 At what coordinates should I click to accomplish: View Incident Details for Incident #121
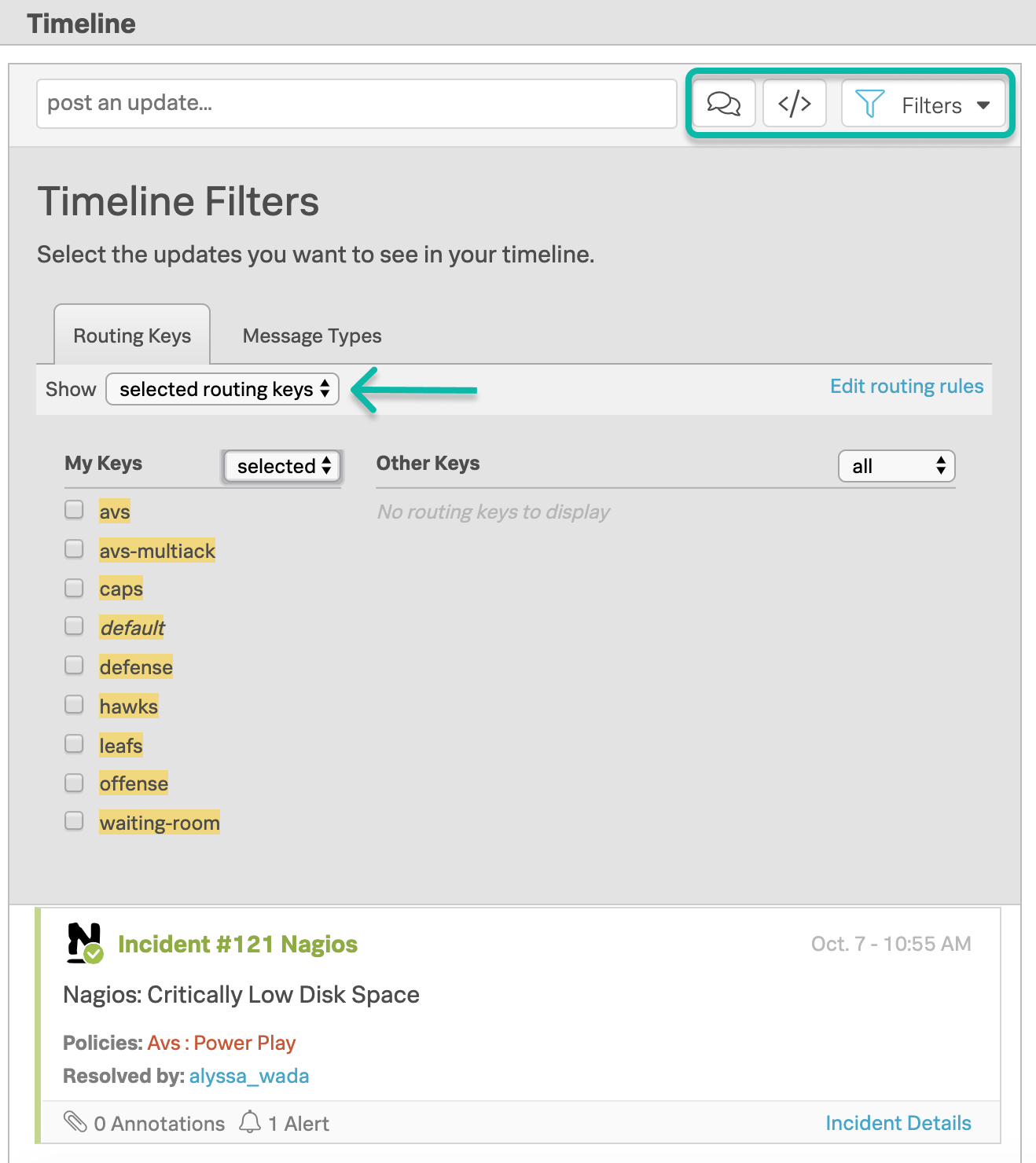coord(898,1122)
